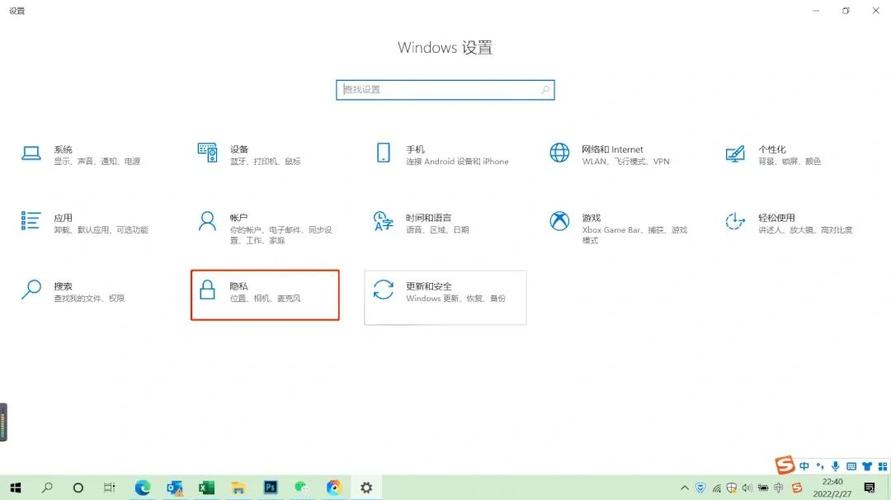Open the 应用 (Apps) settings category
Image resolution: width=891 pixels, height=500 pixels.
point(85,223)
